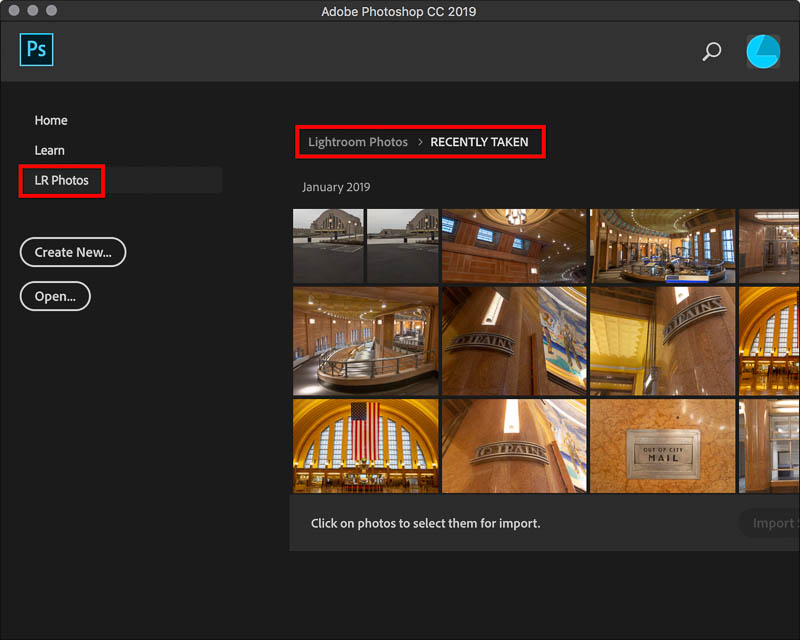Select curved balcony railing interior photo
The height and width of the screenshot is (640, 800).
tap(365, 341)
